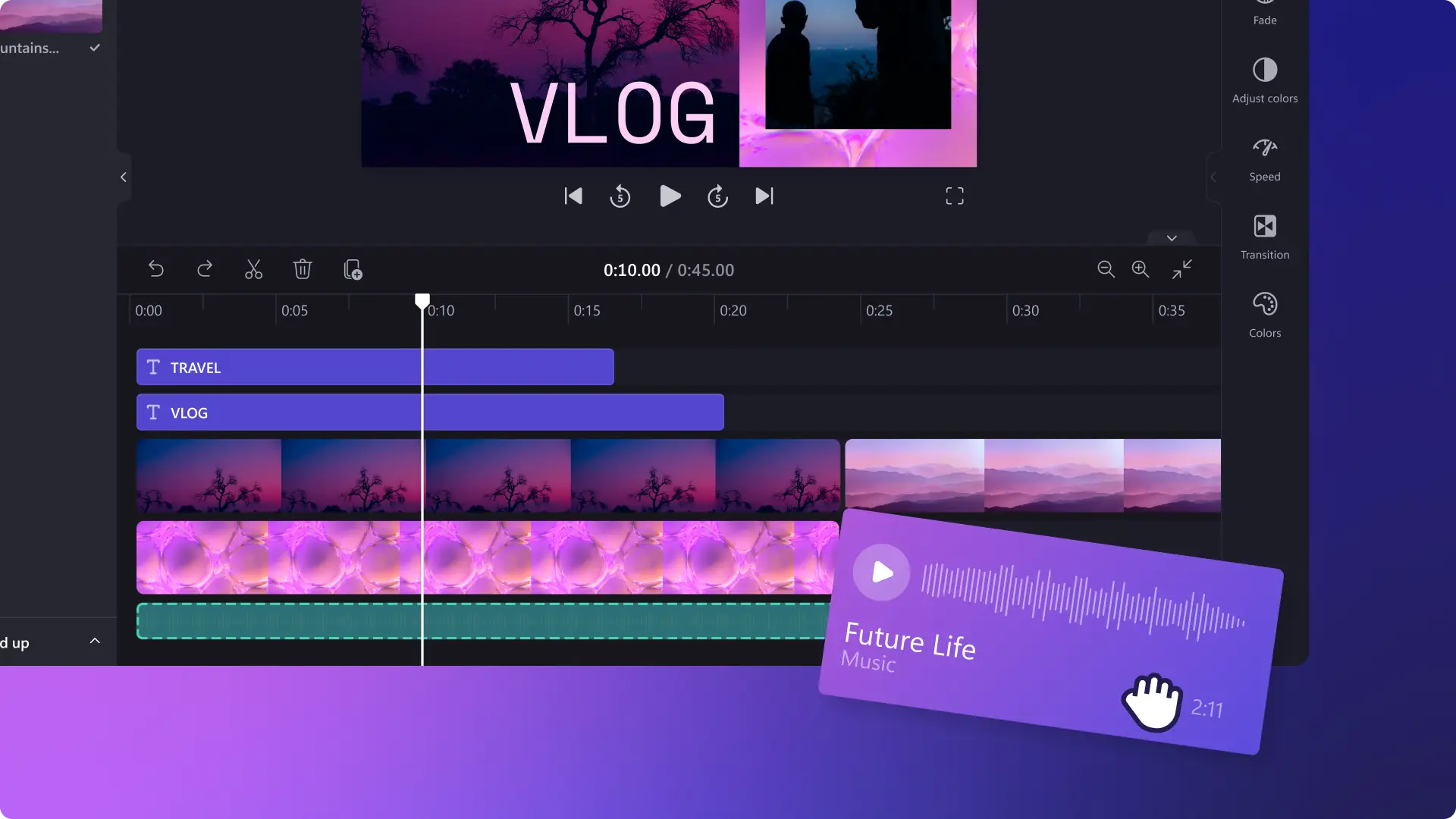Open the Colors panel

(1264, 313)
